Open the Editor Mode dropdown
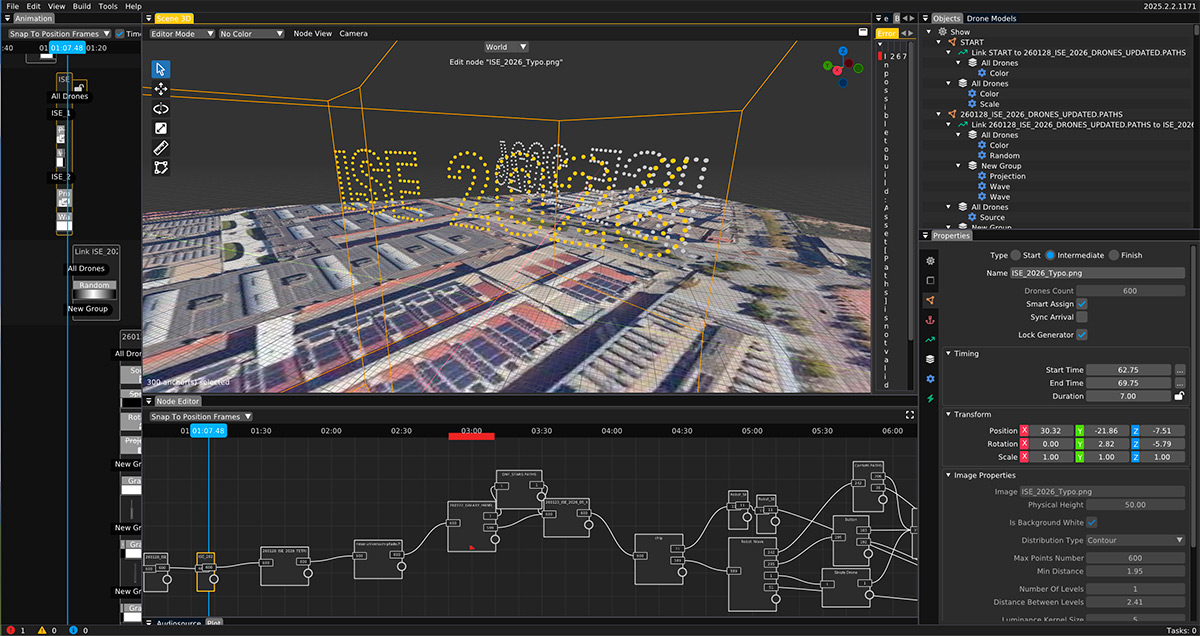This screenshot has height=636, width=1200. (x=181, y=34)
